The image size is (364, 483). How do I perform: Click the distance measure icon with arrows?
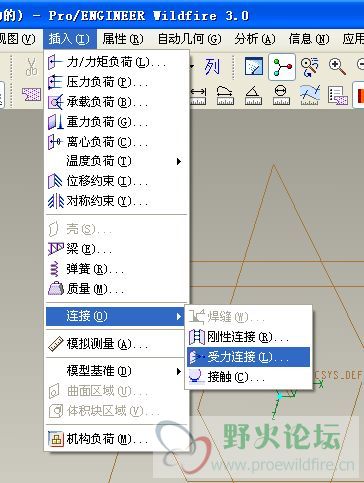pyautogui.click(x=198, y=96)
